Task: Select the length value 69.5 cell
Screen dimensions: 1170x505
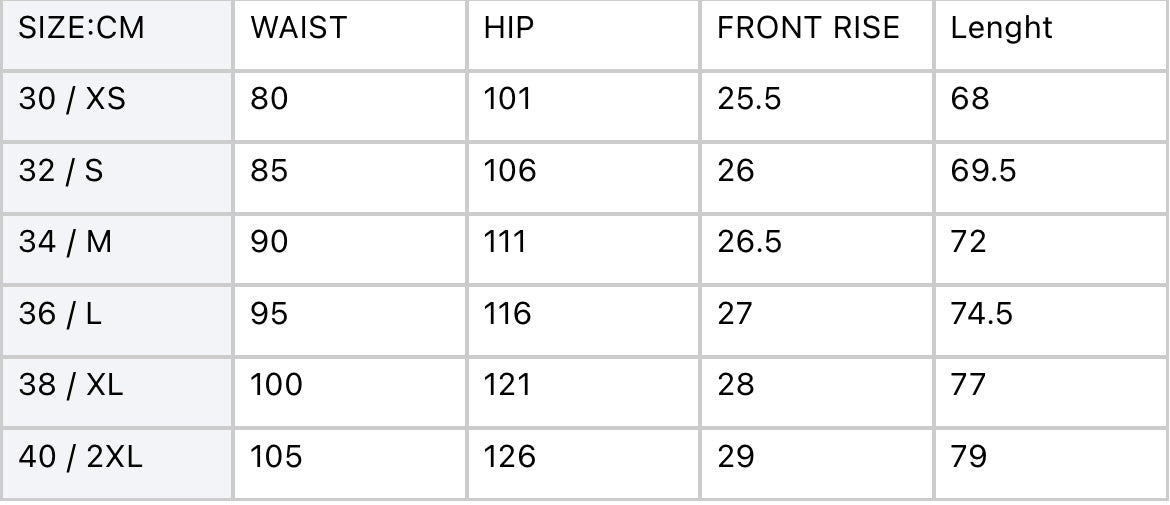Action: click(x=983, y=171)
